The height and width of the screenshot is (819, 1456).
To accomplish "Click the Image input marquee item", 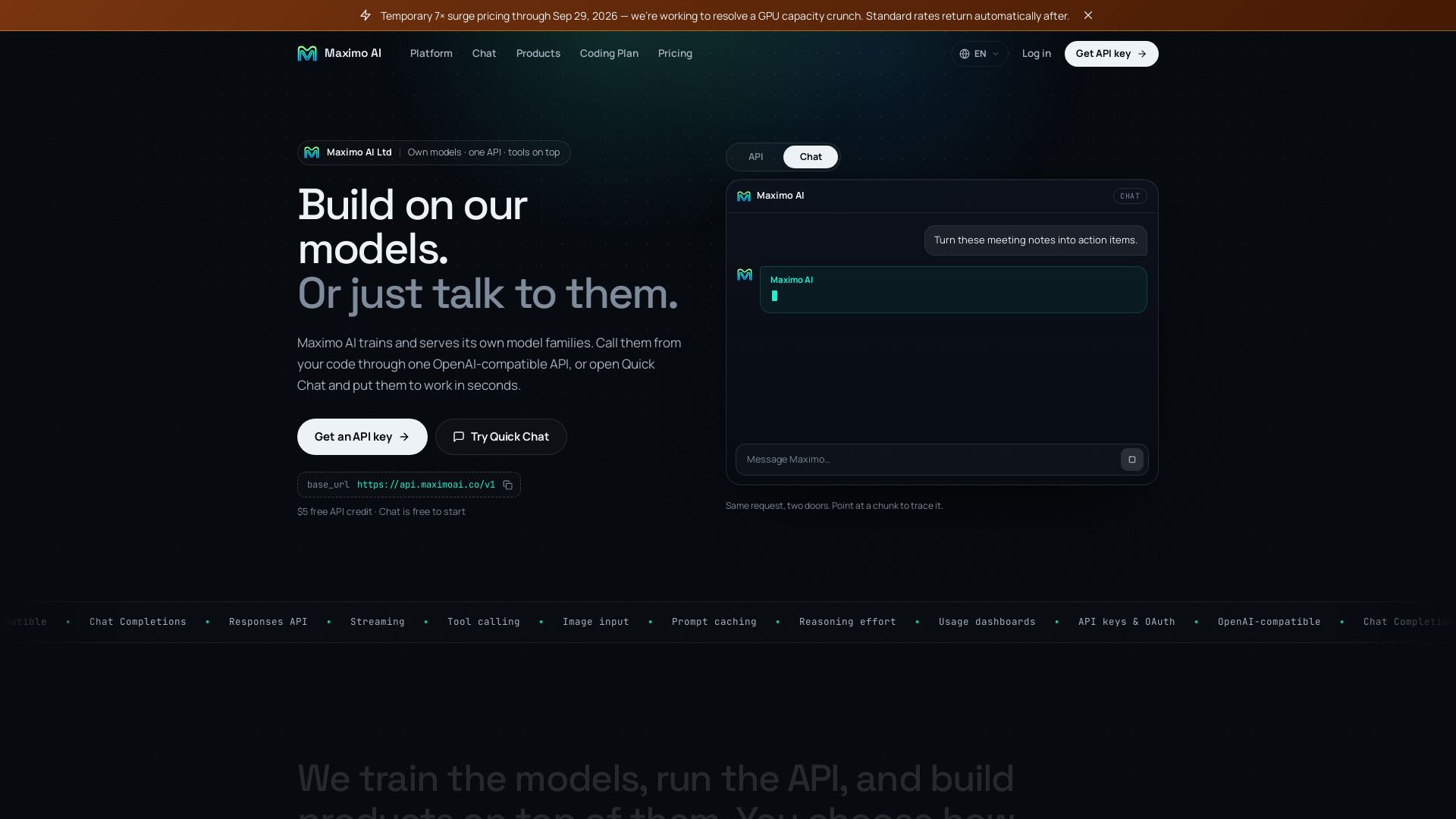I will click(x=596, y=622).
